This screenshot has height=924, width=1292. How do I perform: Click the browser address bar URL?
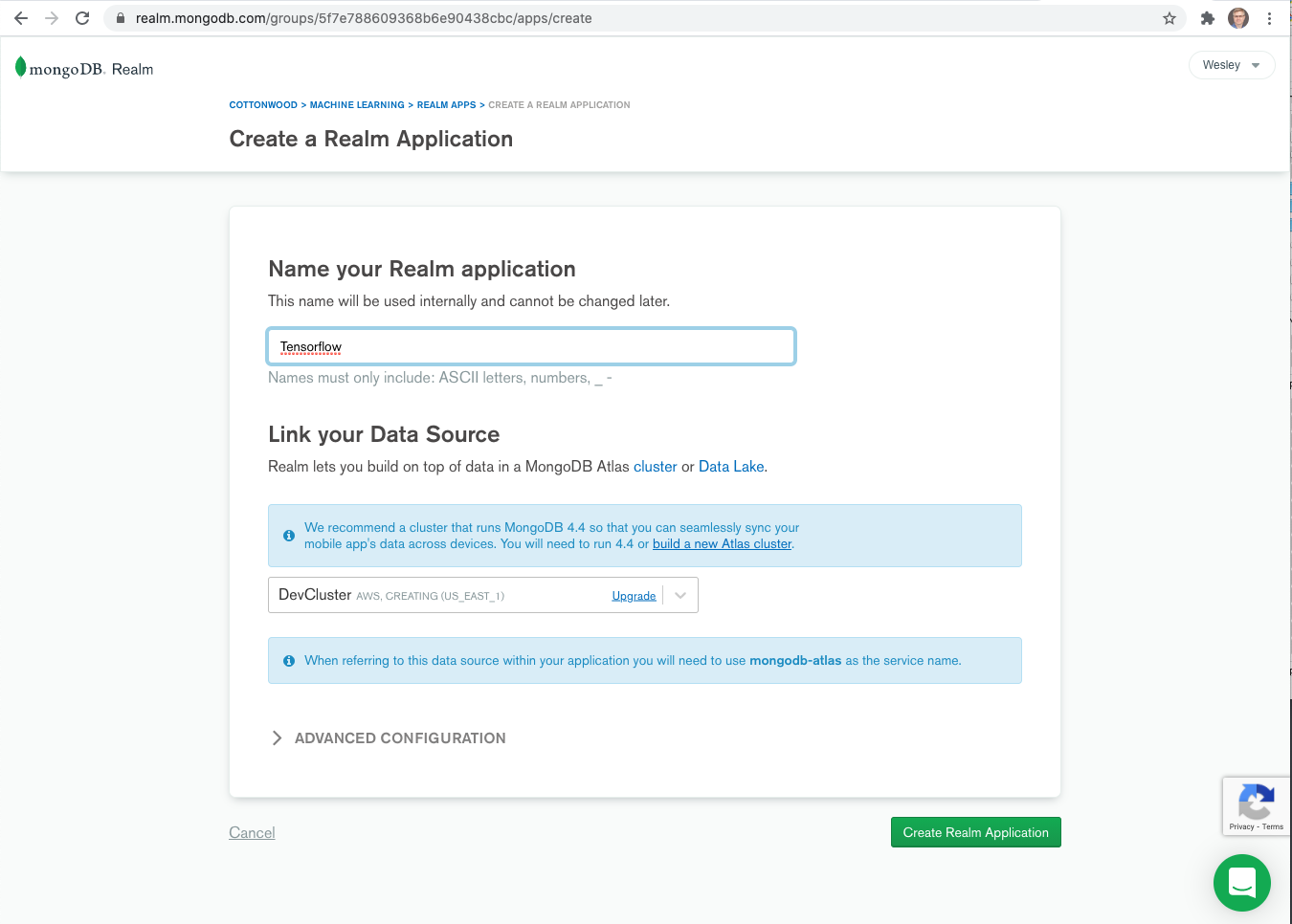tap(364, 18)
